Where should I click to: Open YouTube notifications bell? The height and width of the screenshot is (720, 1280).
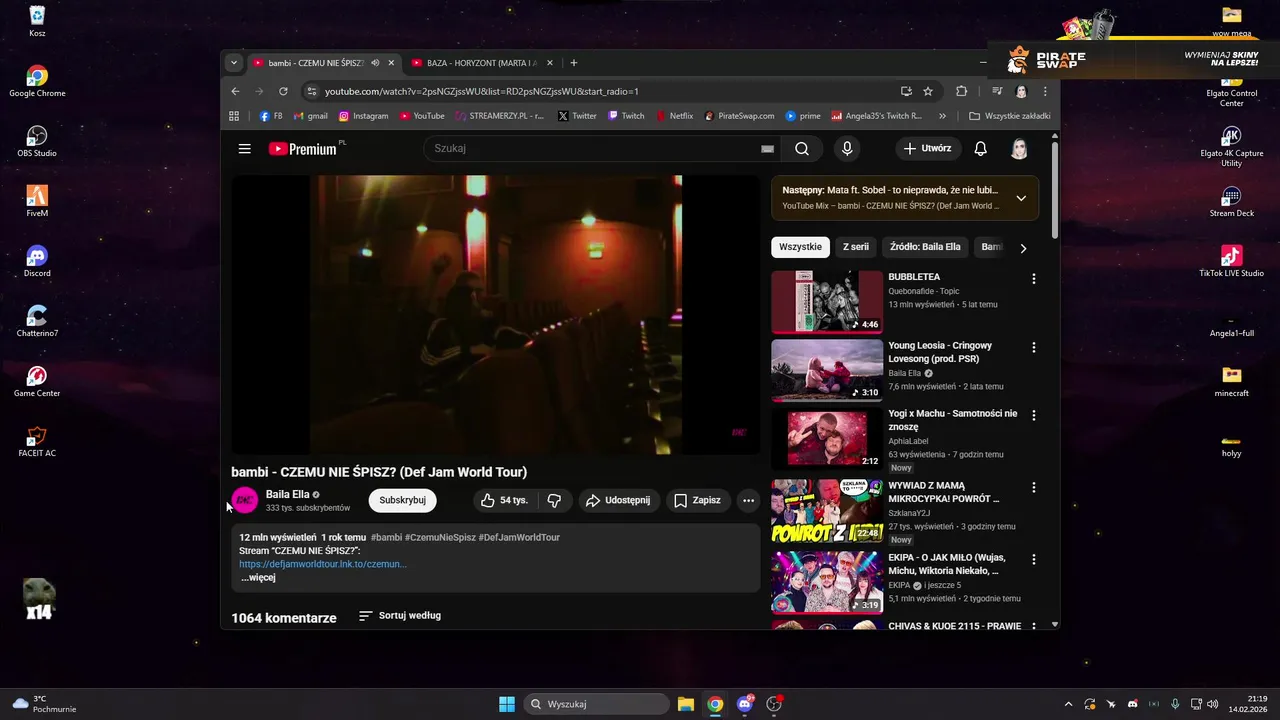tap(981, 149)
